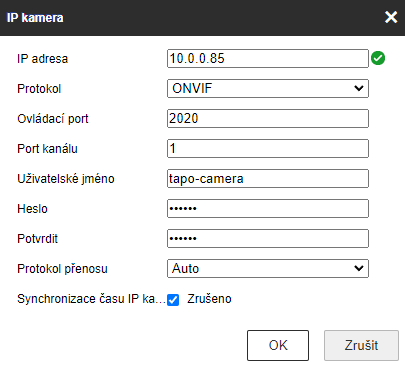Click the Protokol přenosu label text
Image resolution: width=405 pixels, height=368 pixels.
click(x=62, y=269)
